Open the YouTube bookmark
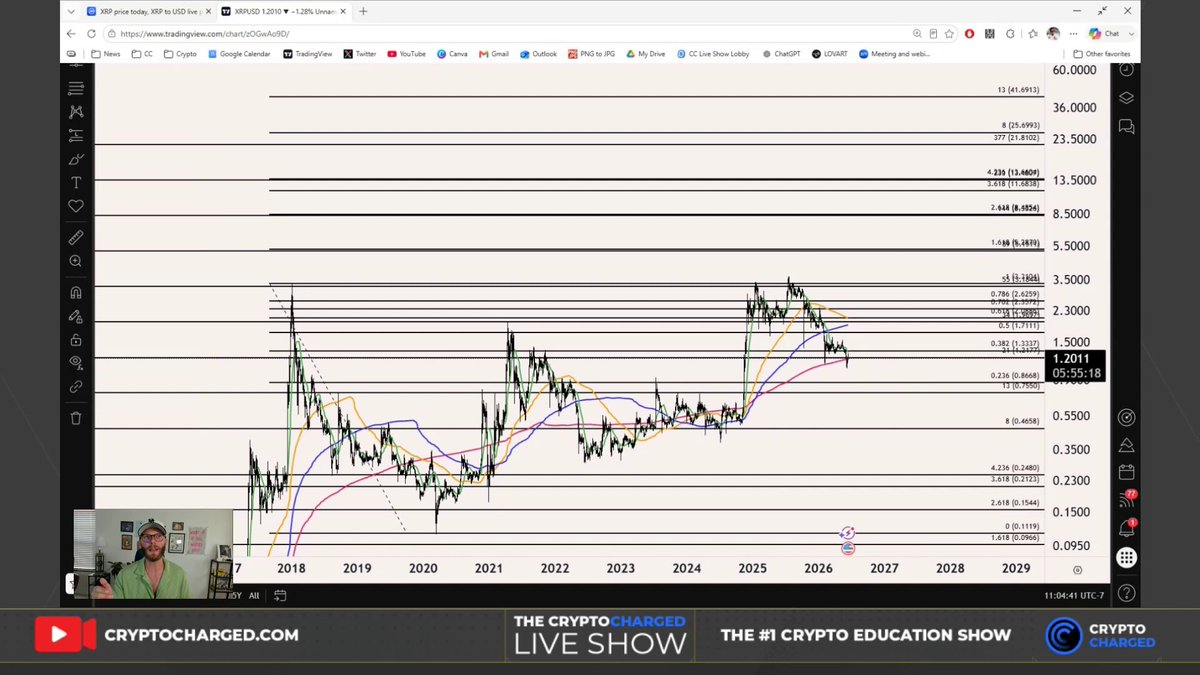Viewport: 1200px width, 675px height. point(406,54)
